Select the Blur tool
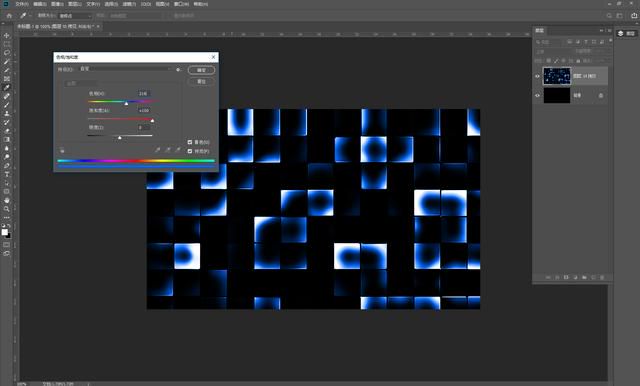The image size is (640, 386). coord(7,148)
